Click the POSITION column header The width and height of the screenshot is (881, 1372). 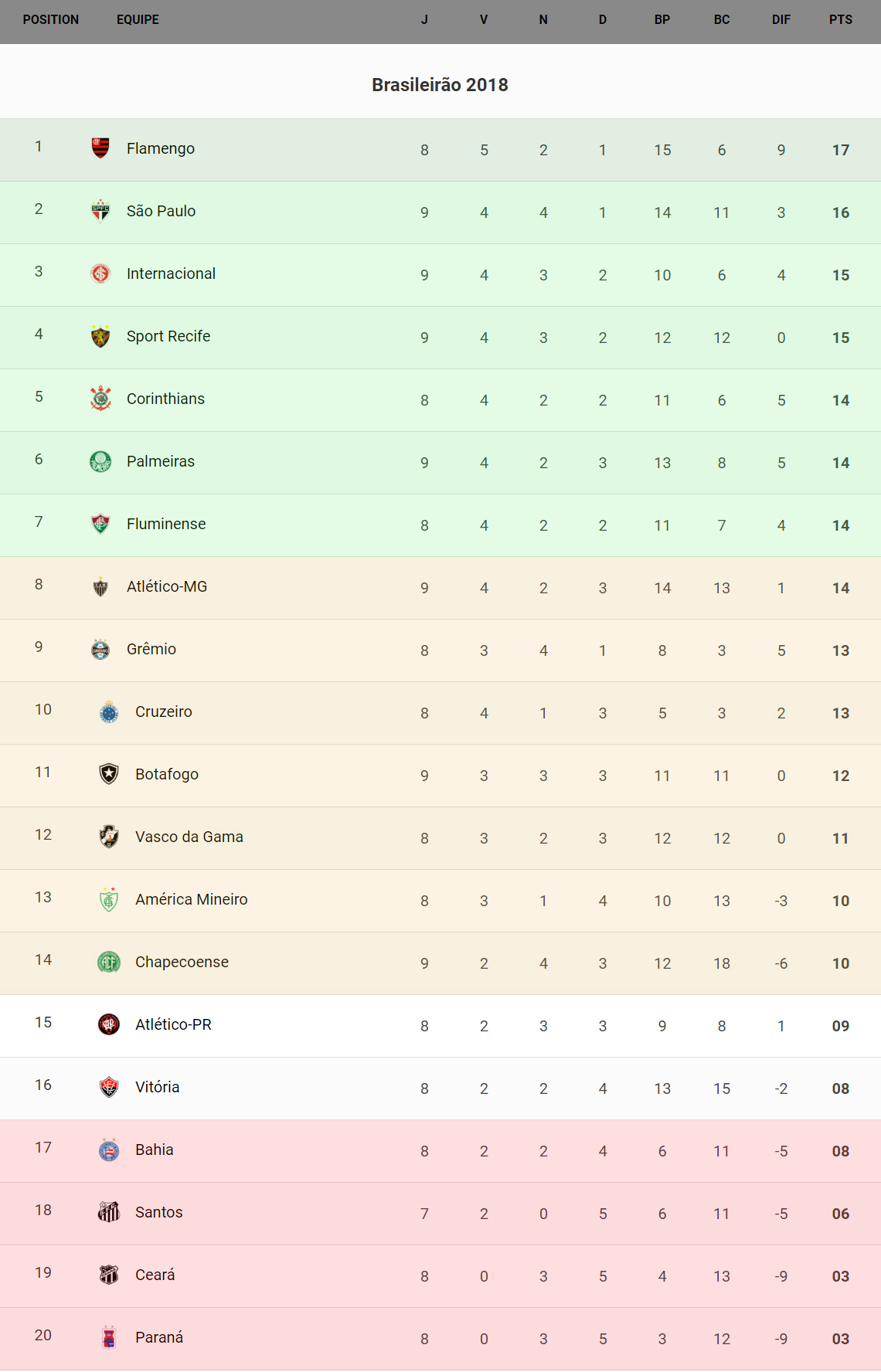click(x=51, y=19)
